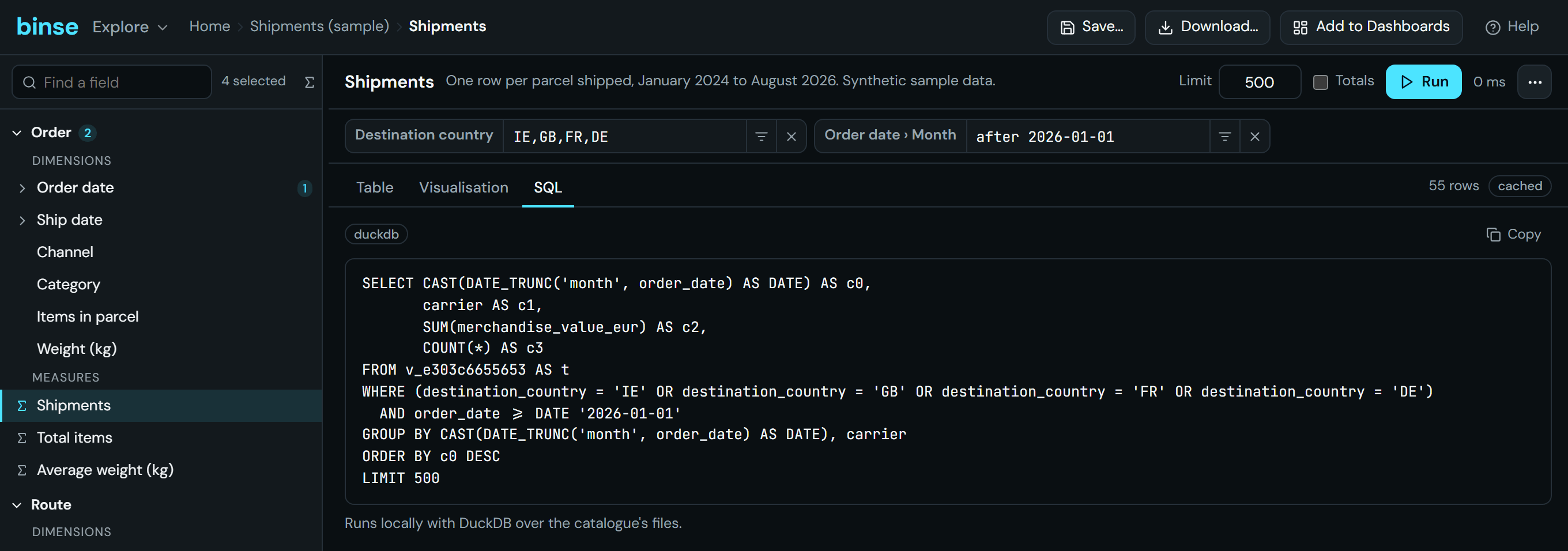
Task: Select the SQL tab
Action: pos(548,187)
